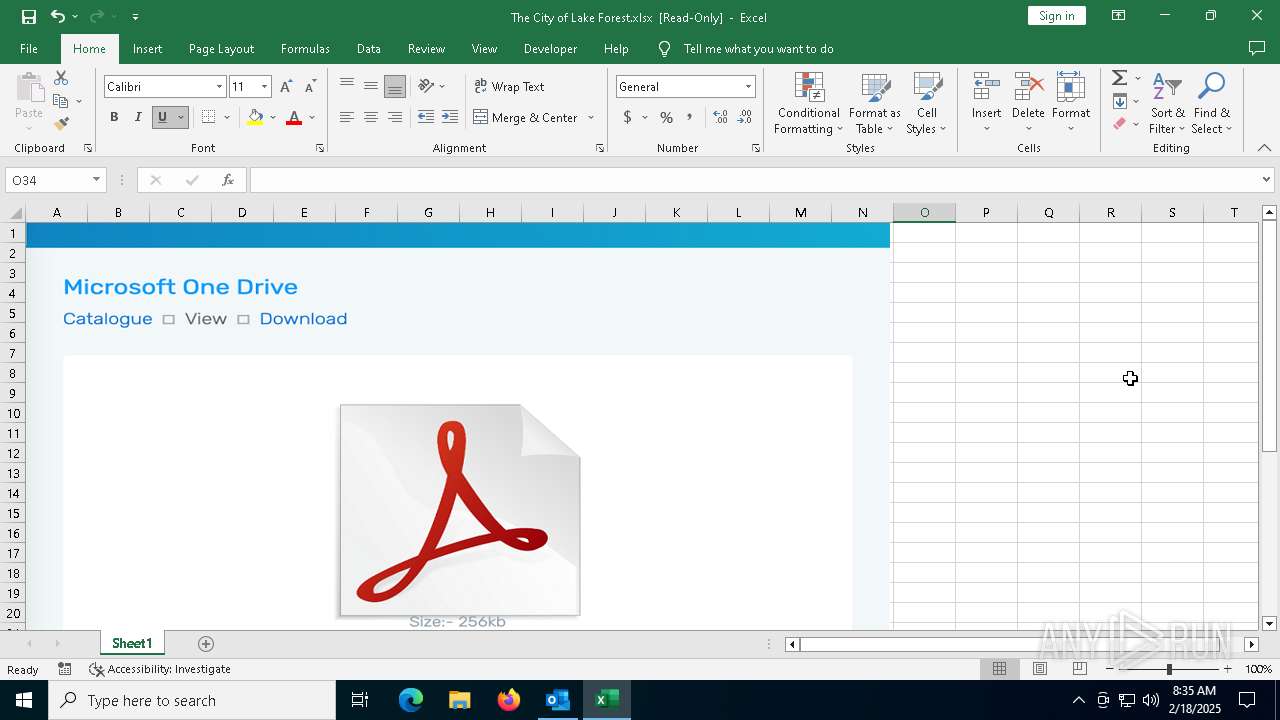Viewport: 1280px width, 720px height.
Task: Switch to Normal view
Action: click(999, 669)
